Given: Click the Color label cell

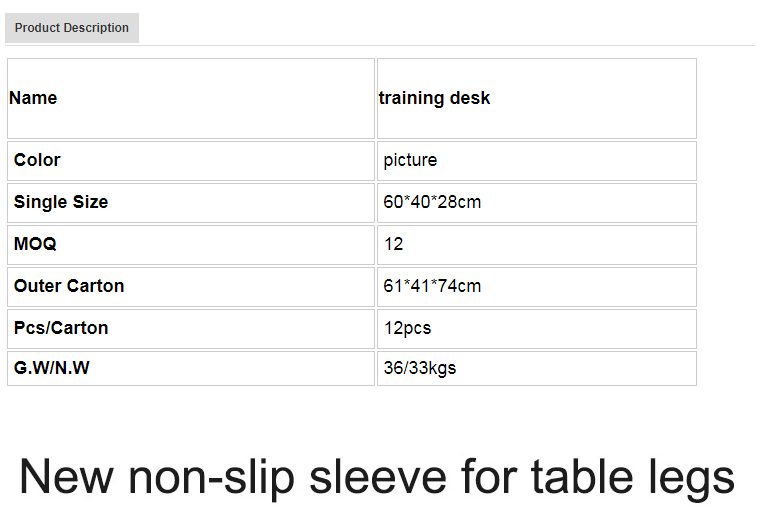Looking at the screenshot, I should (191, 161).
